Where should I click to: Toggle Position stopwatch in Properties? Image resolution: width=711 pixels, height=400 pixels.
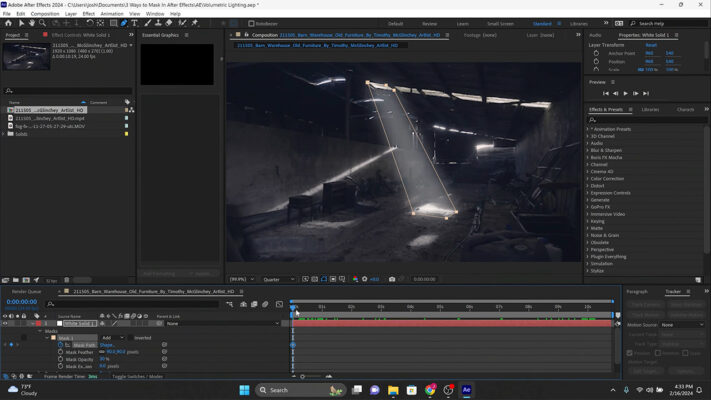click(x=596, y=61)
